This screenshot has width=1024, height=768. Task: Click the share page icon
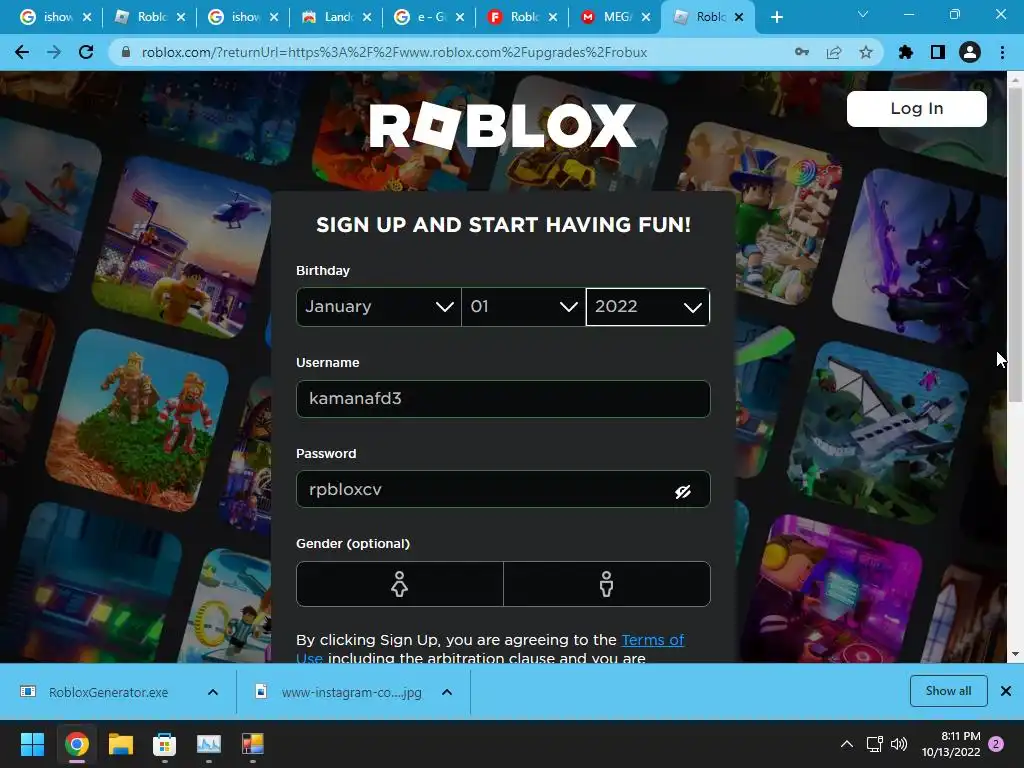click(x=834, y=52)
